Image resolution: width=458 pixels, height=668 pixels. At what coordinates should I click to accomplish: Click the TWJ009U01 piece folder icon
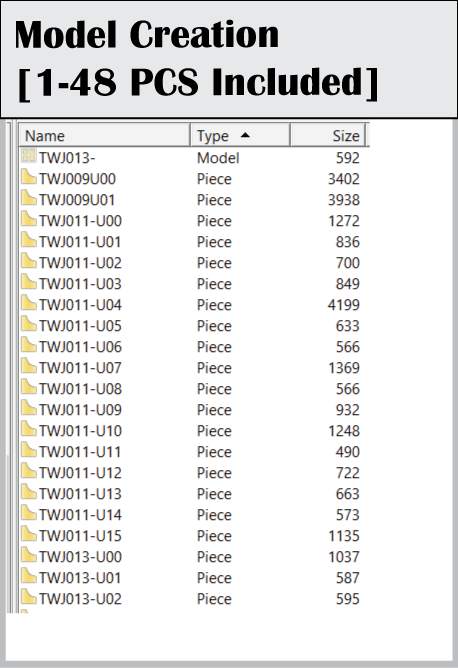[x=29, y=198]
